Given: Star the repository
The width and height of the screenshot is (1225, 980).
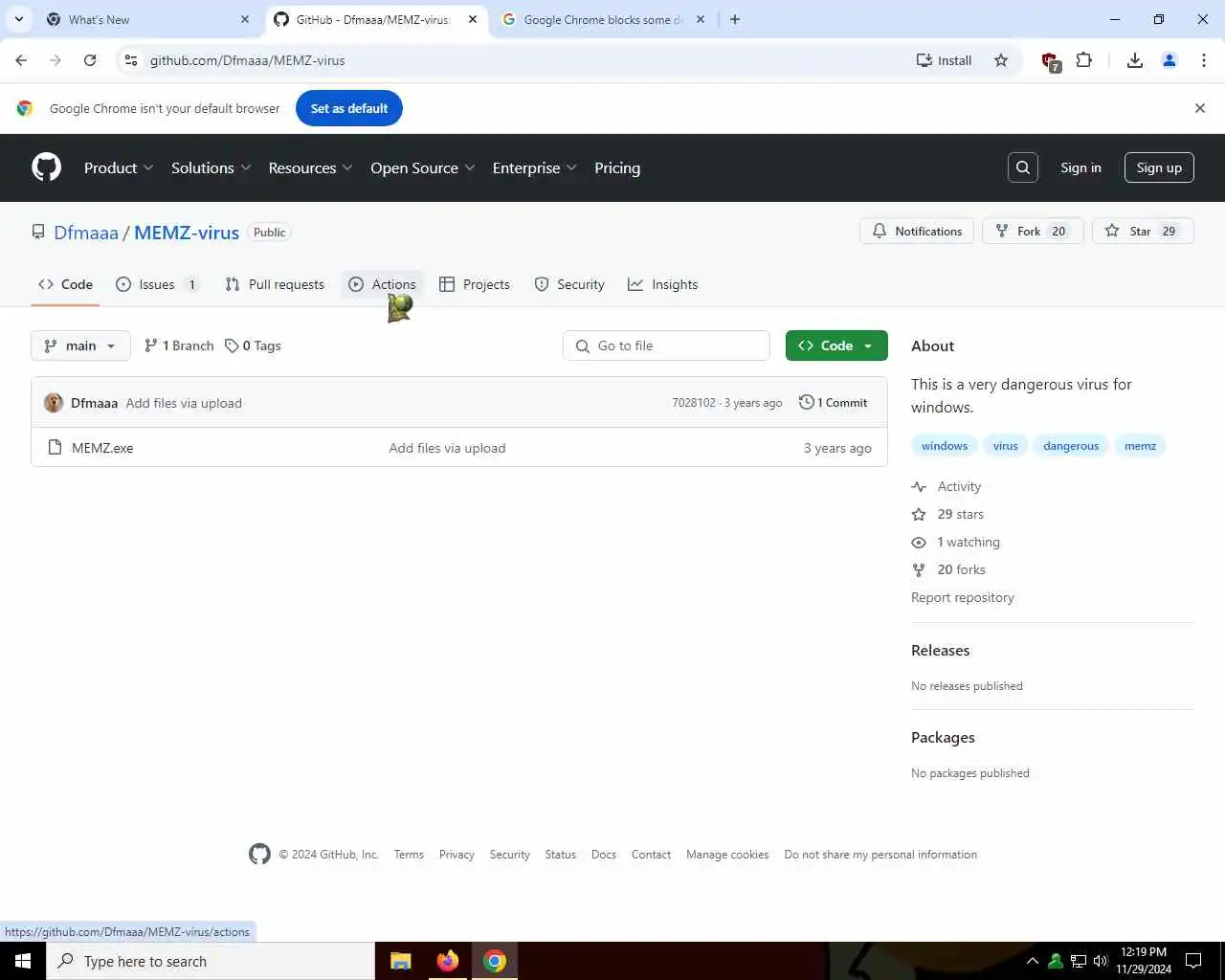Looking at the screenshot, I should coord(1143,231).
